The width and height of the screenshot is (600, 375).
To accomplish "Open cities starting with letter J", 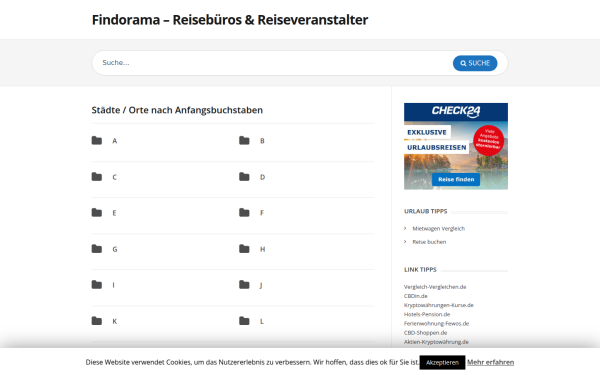I will [261, 285].
